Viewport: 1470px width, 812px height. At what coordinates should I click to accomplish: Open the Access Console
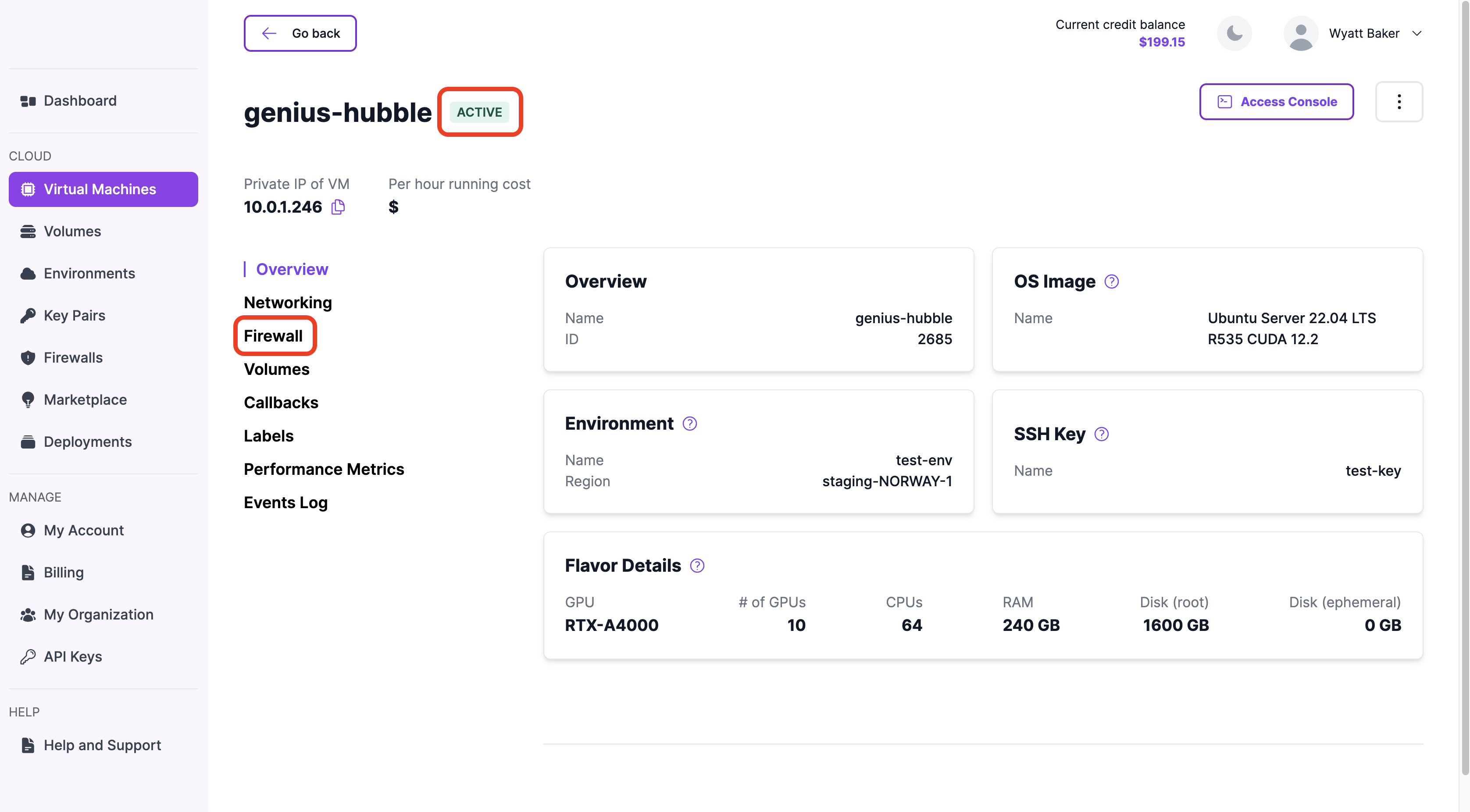tap(1277, 102)
